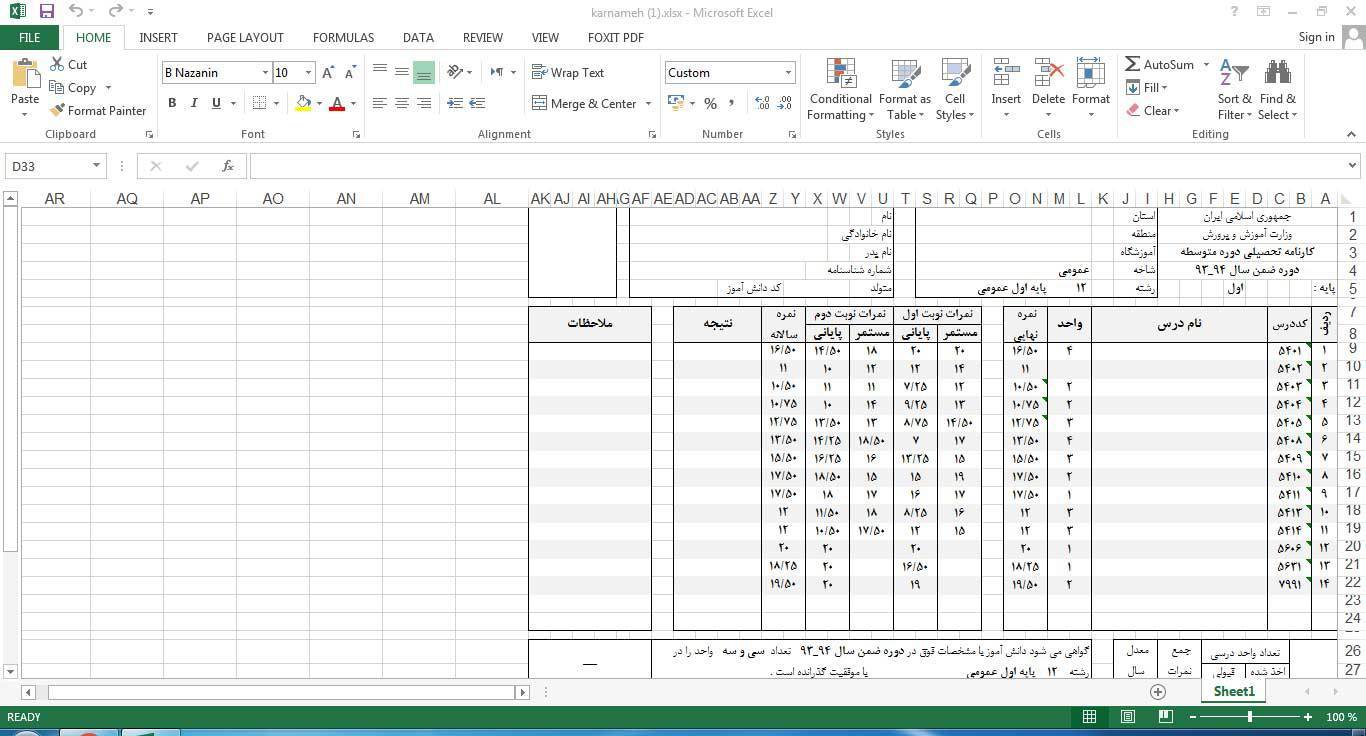This screenshot has height=736, width=1366.
Task: Expand Merge & Center options arrow
Action: (648, 104)
